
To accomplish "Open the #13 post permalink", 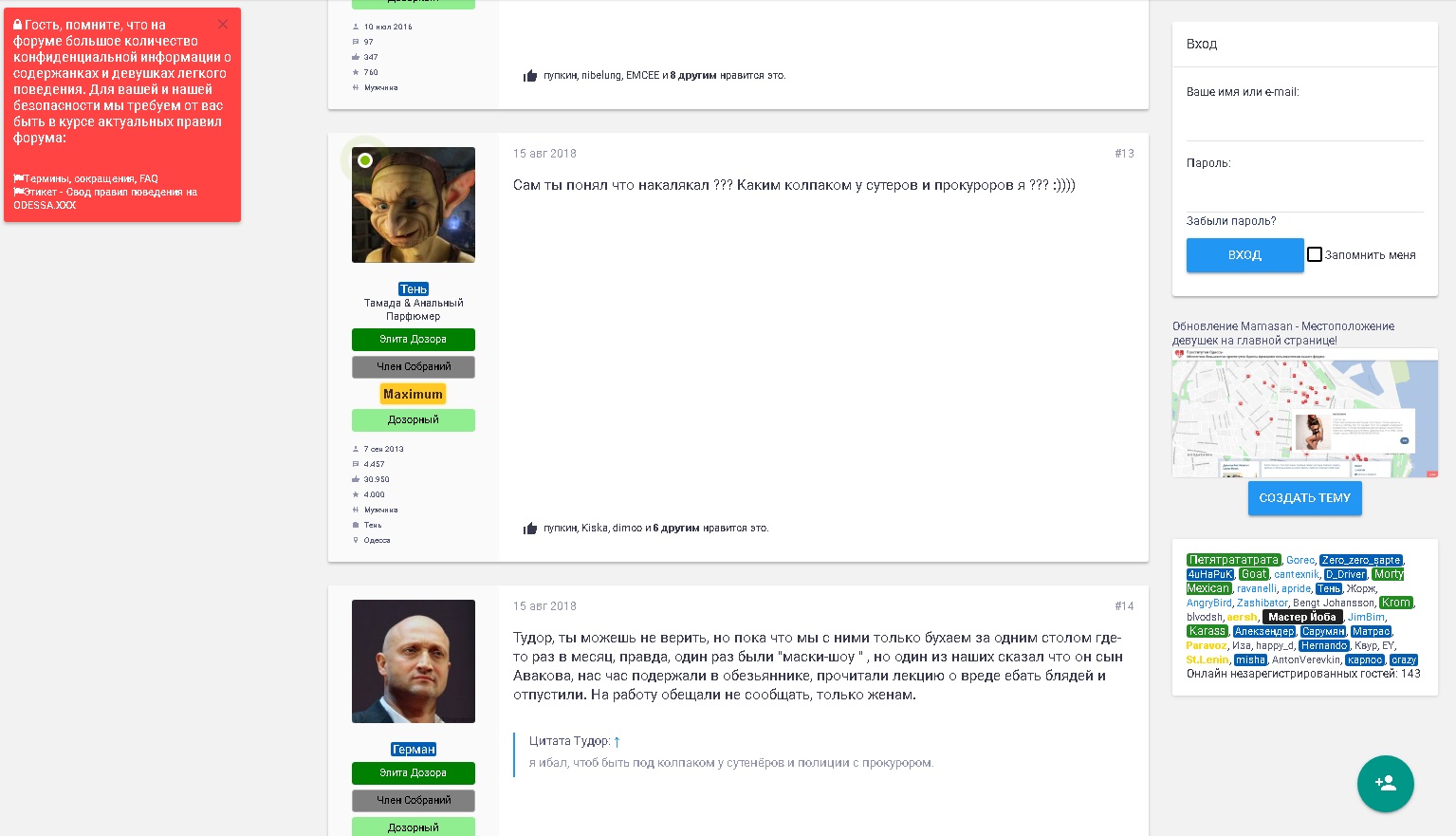I will [1124, 154].
